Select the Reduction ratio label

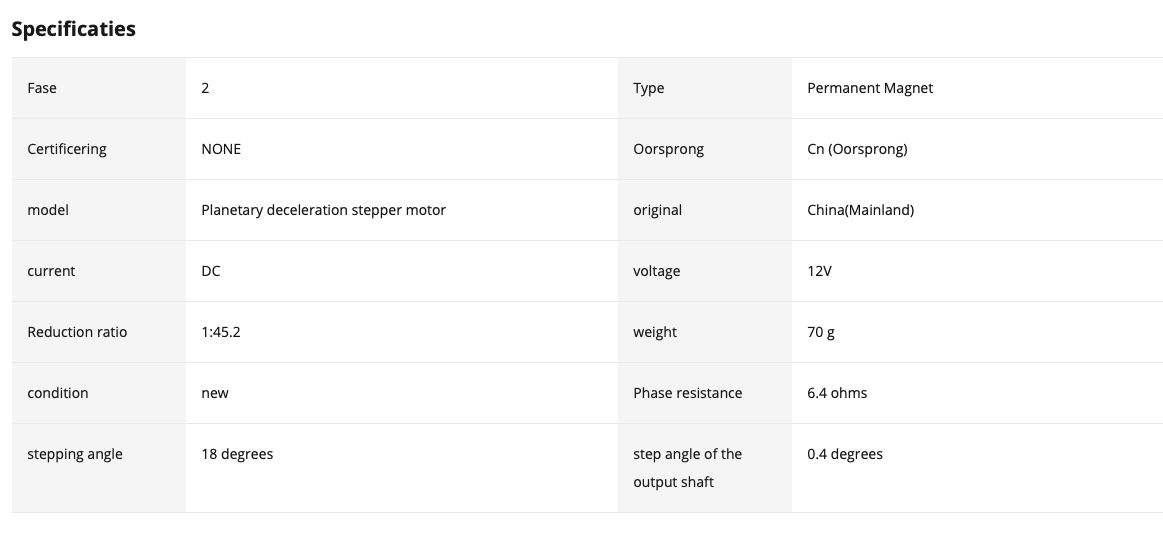(77, 332)
